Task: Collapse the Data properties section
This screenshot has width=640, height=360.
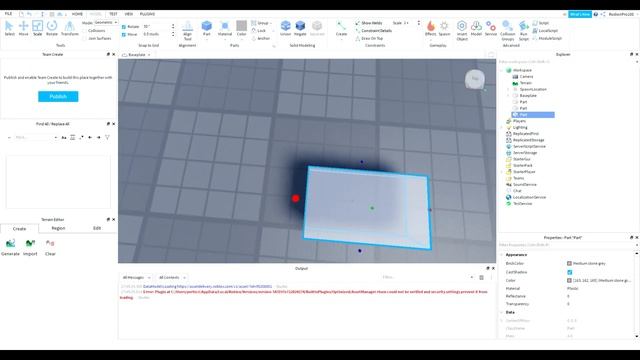Action: coord(502,312)
